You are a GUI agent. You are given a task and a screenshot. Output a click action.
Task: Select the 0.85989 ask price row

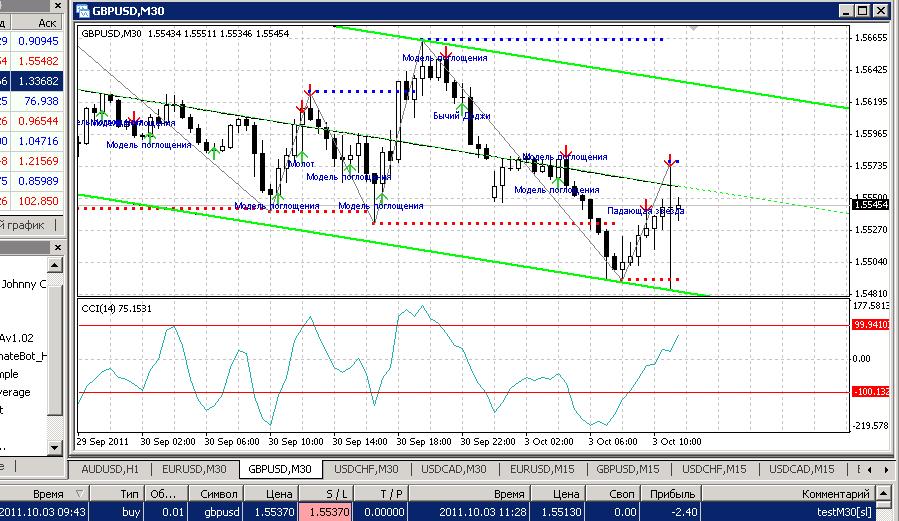click(32, 181)
